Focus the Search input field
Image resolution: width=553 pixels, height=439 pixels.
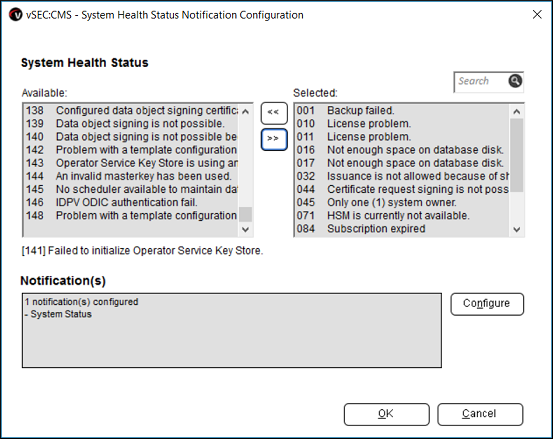click(x=481, y=81)
